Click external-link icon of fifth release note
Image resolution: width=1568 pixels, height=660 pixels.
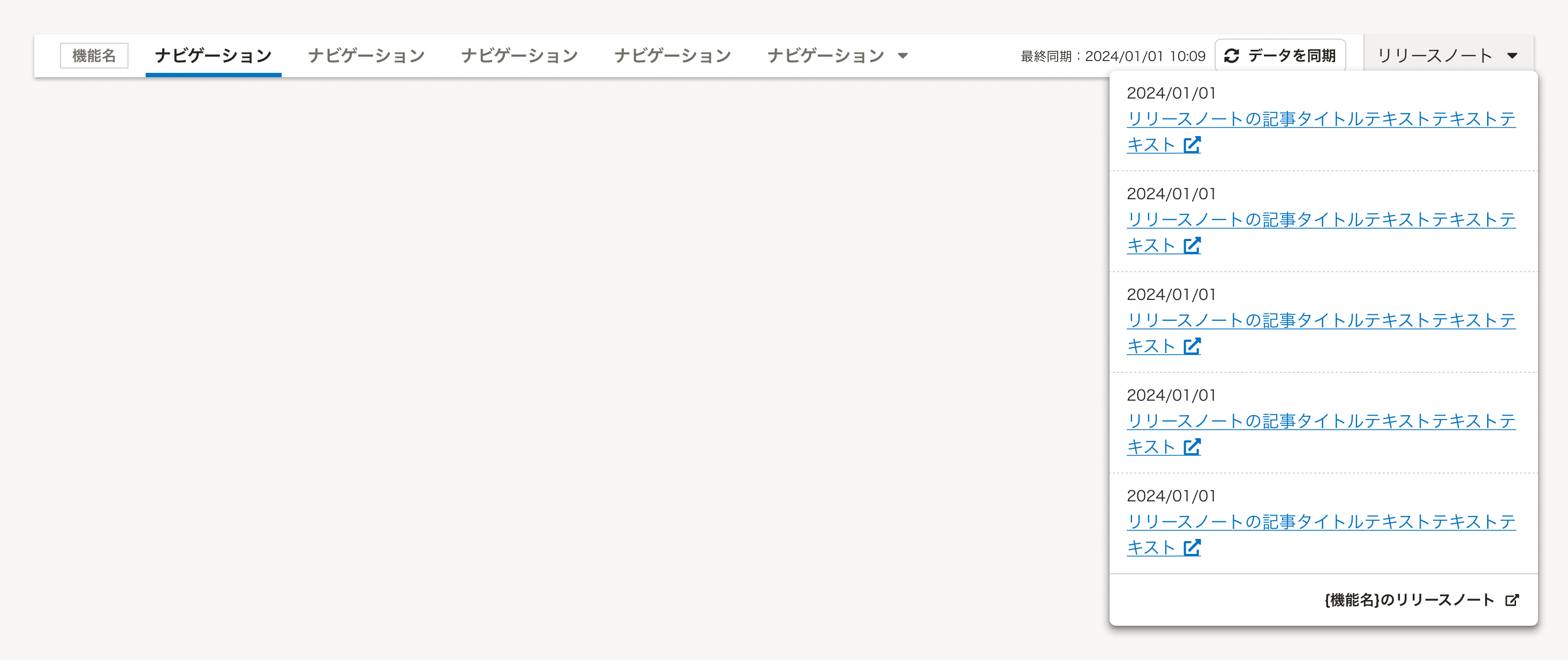tap(1192, 548)
